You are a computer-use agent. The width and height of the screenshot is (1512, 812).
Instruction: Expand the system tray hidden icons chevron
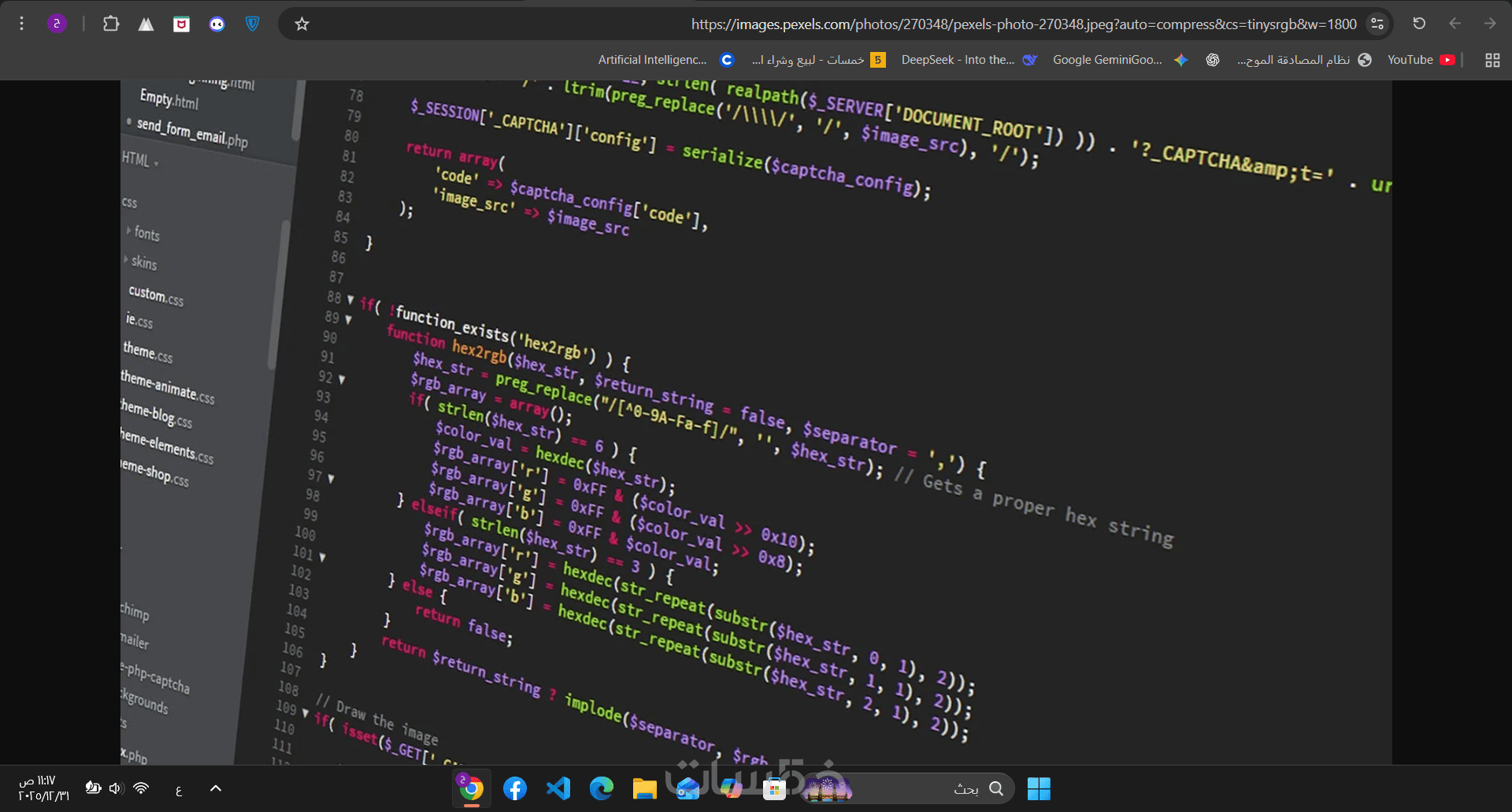[216, 788]
